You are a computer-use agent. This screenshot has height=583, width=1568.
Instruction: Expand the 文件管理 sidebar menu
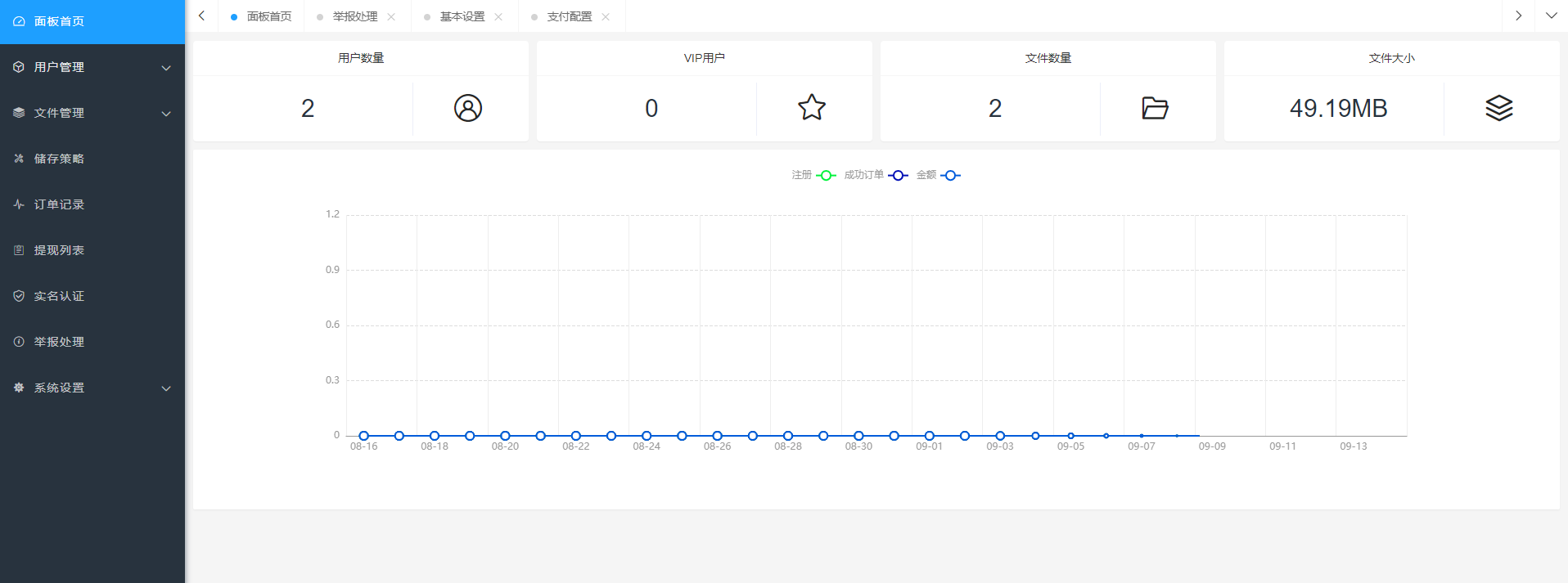[92, 113]
